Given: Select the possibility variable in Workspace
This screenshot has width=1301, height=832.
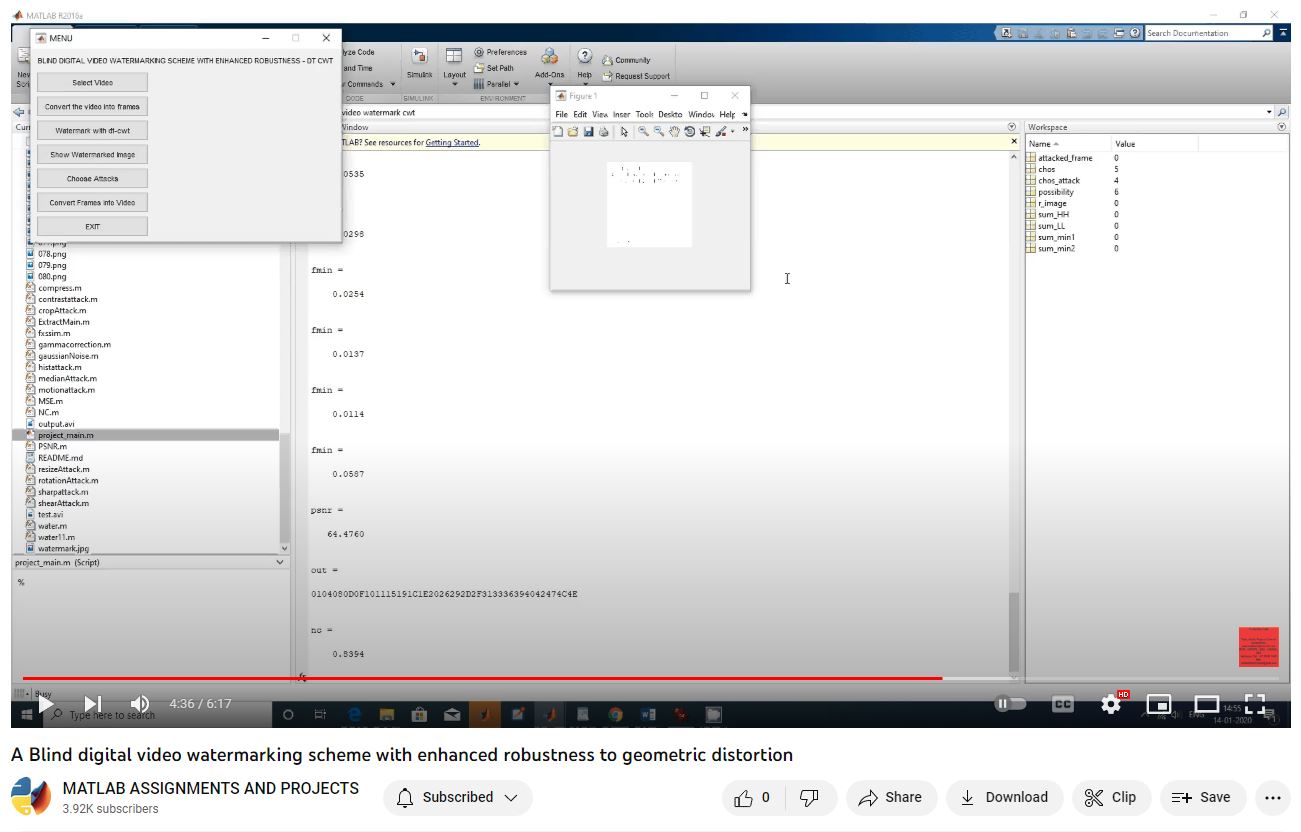Looking at the screenshot, I should 1056,192.
